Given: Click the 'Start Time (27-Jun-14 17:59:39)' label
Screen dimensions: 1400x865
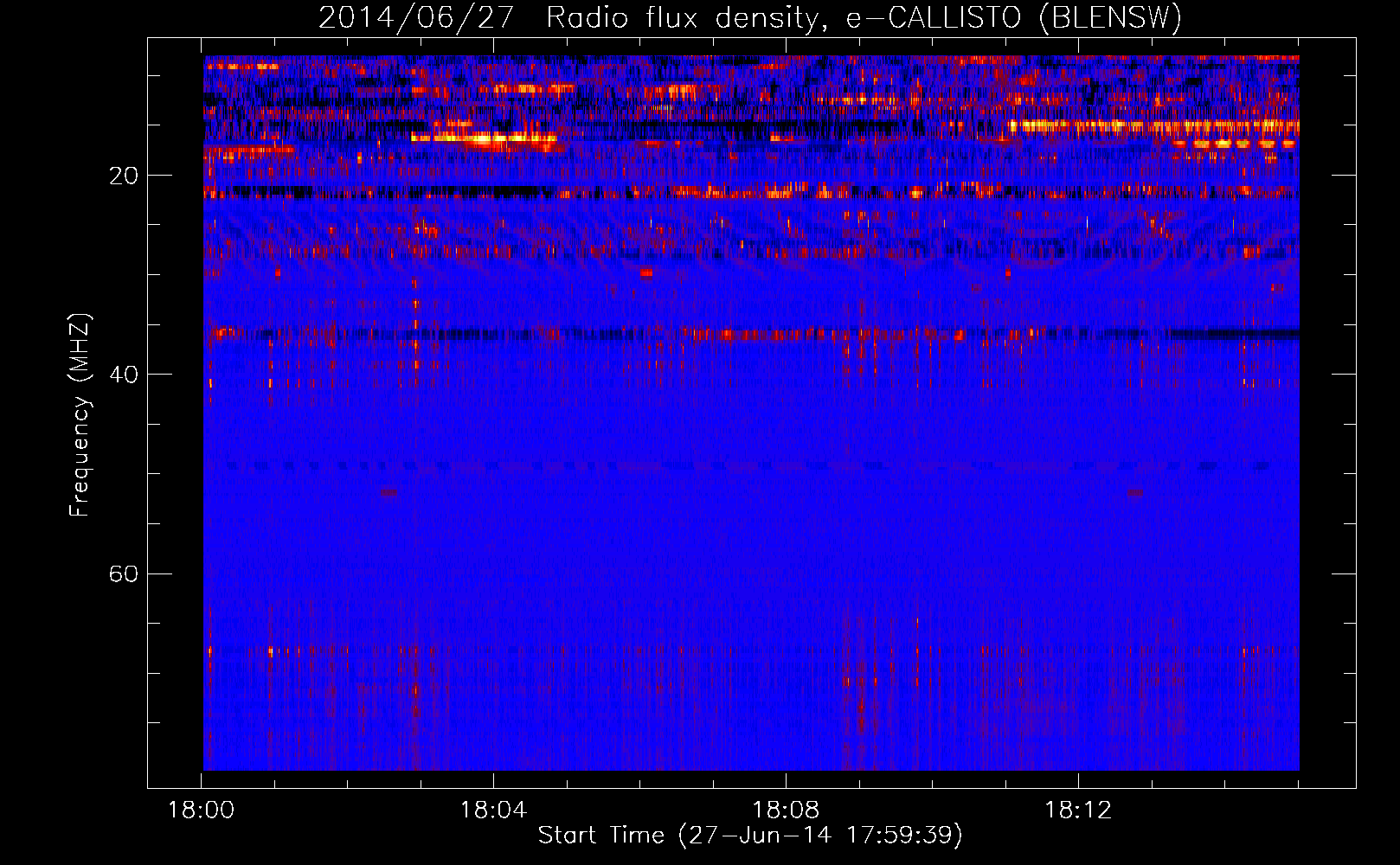Looking at the screenshot, I should click(x=750, y=836).
